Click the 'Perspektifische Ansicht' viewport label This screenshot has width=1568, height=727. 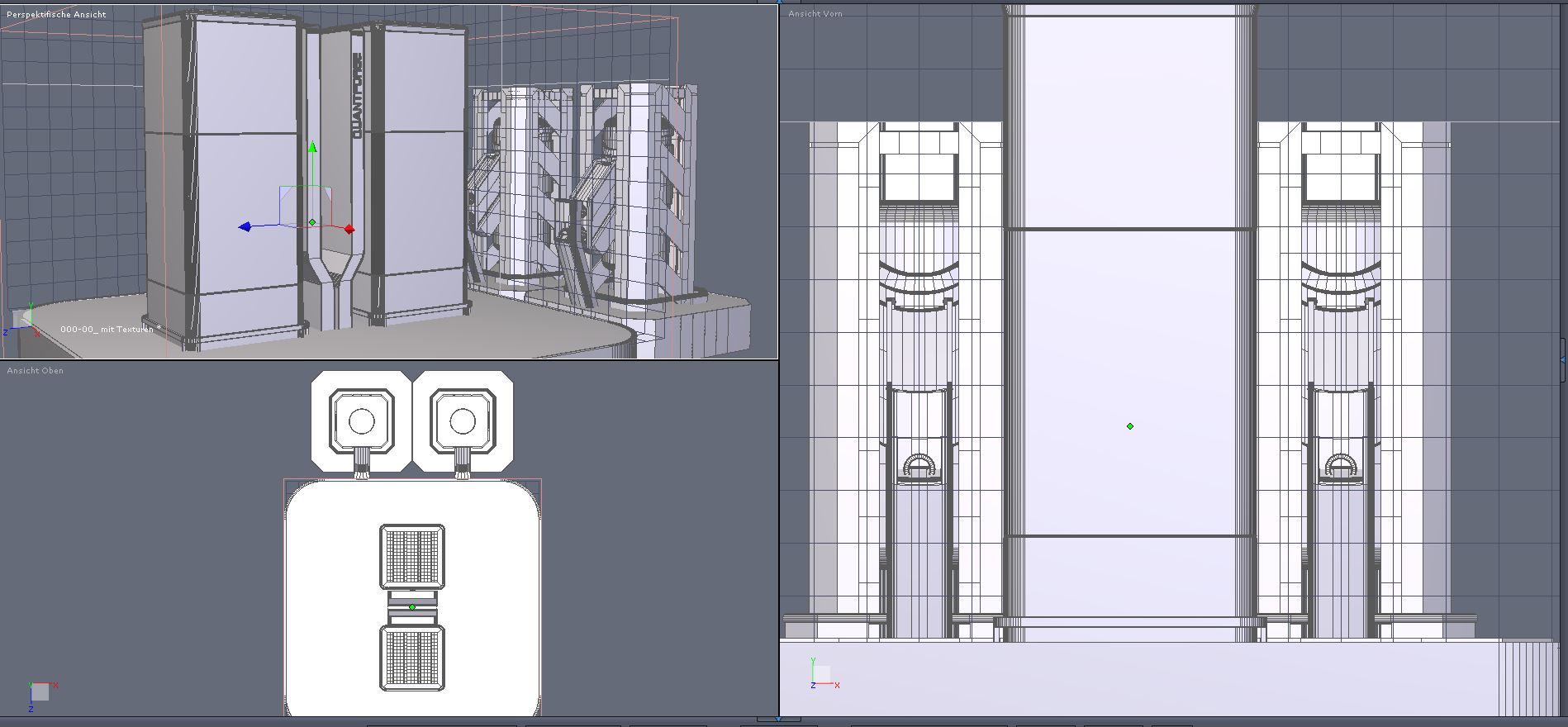tap(57, 14)
